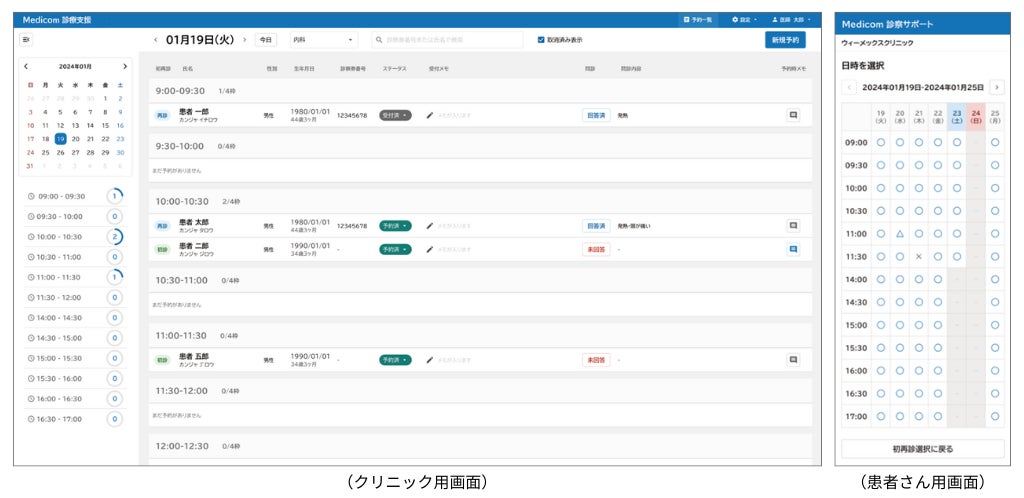Open 予約済 status dropdown for 患者 二郎
The image size is (1024, 498).
395,249
